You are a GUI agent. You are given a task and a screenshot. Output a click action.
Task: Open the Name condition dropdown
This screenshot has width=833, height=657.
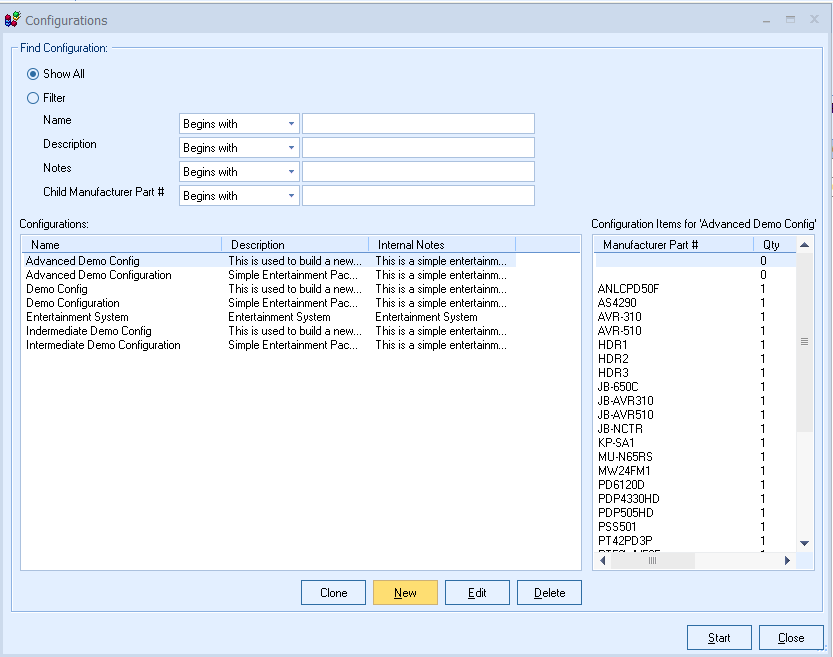[291, 124]
